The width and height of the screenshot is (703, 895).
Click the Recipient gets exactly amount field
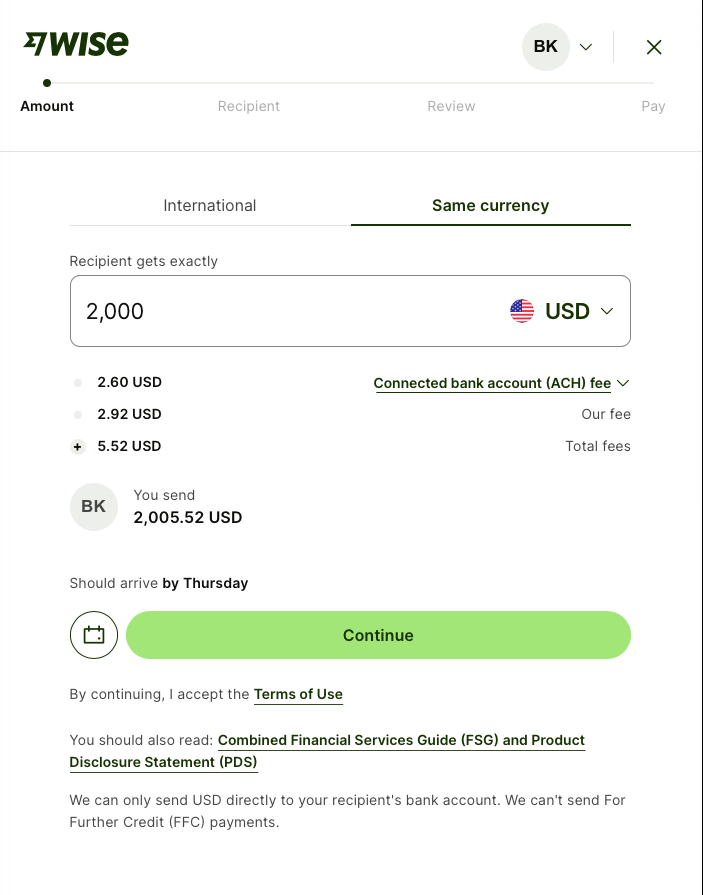pos(280,311)
